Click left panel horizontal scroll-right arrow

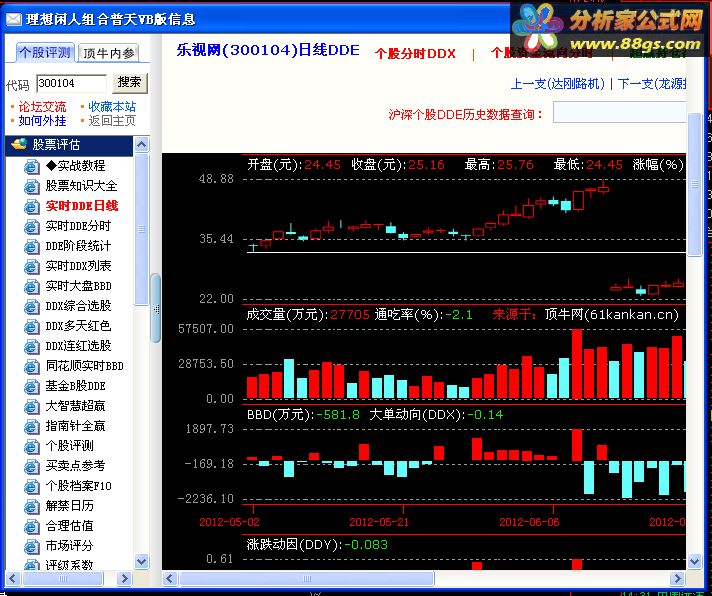pyautogui.click(x=124, y=578)
